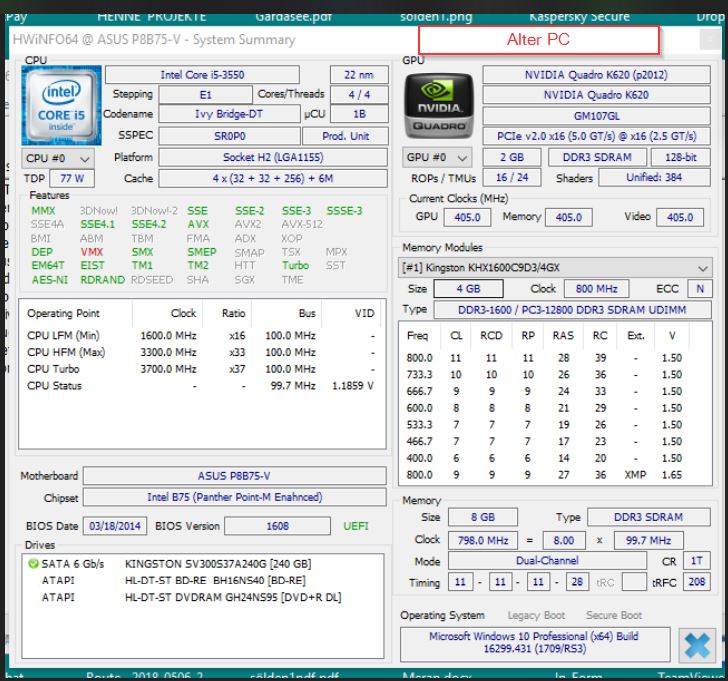Screen dimensions: 728x681
Task: Close summary with blue X button
Action: click(697, 645)
